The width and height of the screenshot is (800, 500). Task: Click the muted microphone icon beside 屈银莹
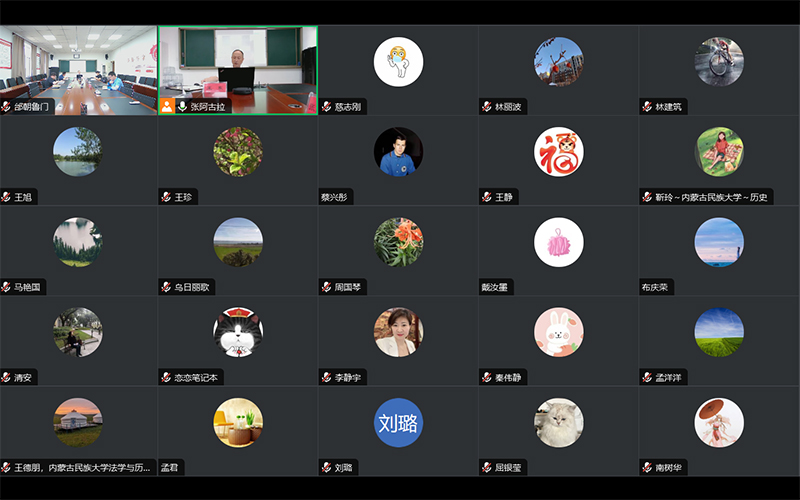pyautogui.click(x=487, y=467)
